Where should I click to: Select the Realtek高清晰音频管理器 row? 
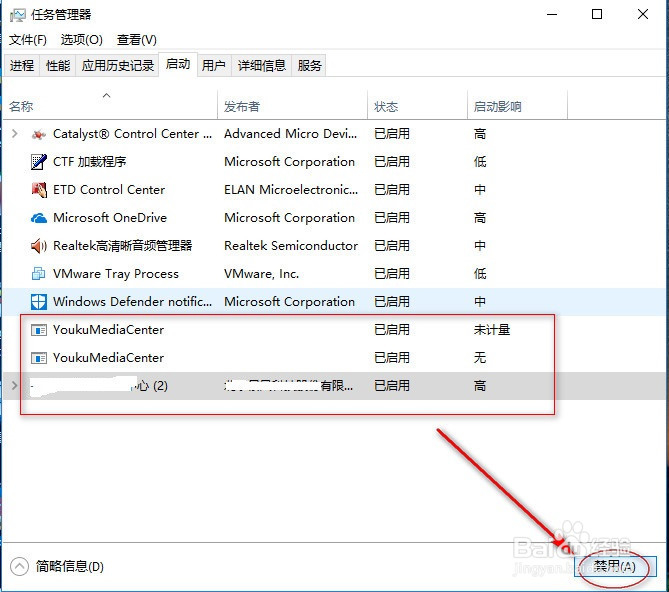(334, 246)
